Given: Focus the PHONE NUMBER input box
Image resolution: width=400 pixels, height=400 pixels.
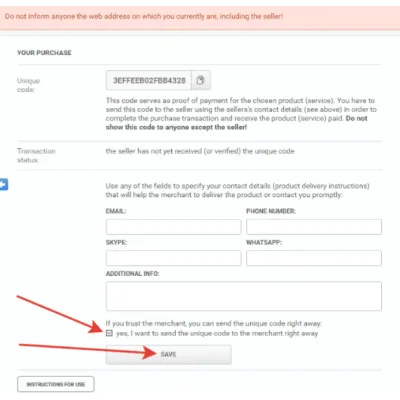Looking at the screenshot, I should (x=314, y=227).
